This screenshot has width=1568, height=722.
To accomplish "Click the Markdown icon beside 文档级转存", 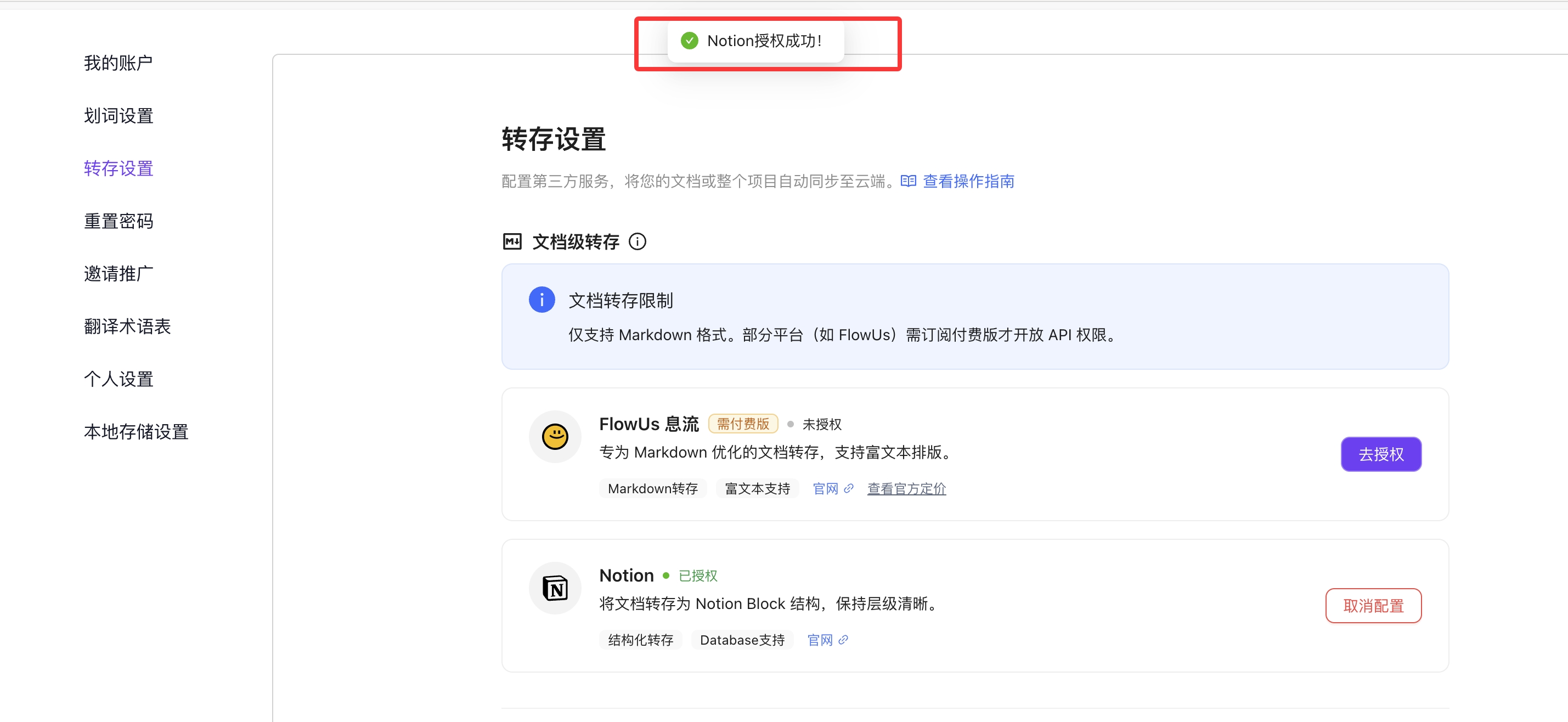I will (512, 241).
